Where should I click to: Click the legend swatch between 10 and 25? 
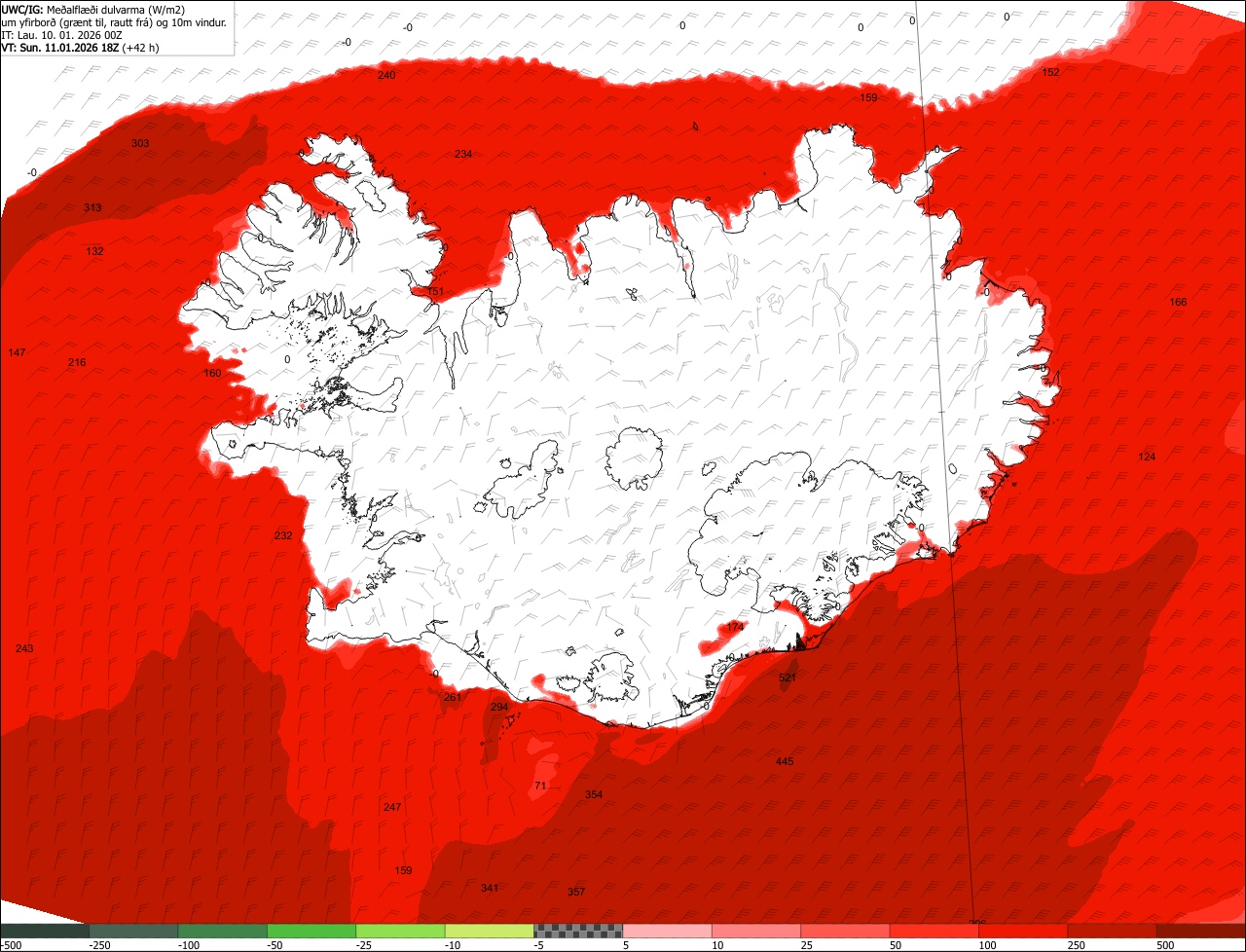756,931
